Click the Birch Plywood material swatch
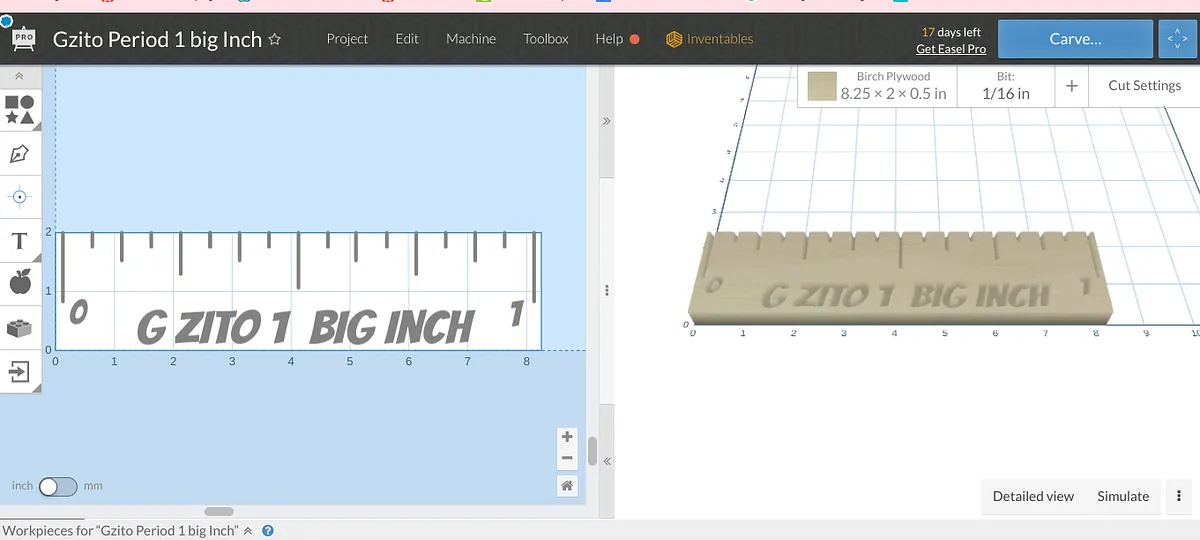1200x540 pixels. 822,86
